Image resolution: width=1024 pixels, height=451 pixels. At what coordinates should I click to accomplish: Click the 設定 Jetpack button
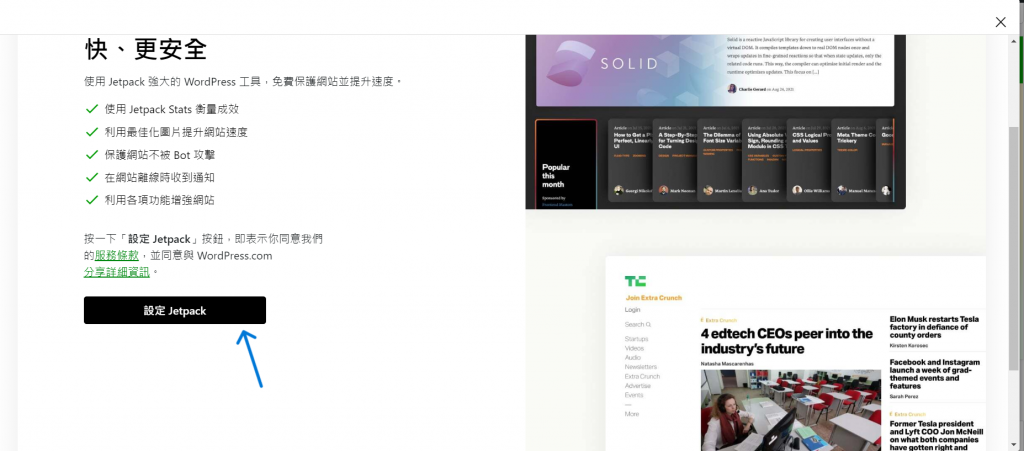tap(174, 310)
